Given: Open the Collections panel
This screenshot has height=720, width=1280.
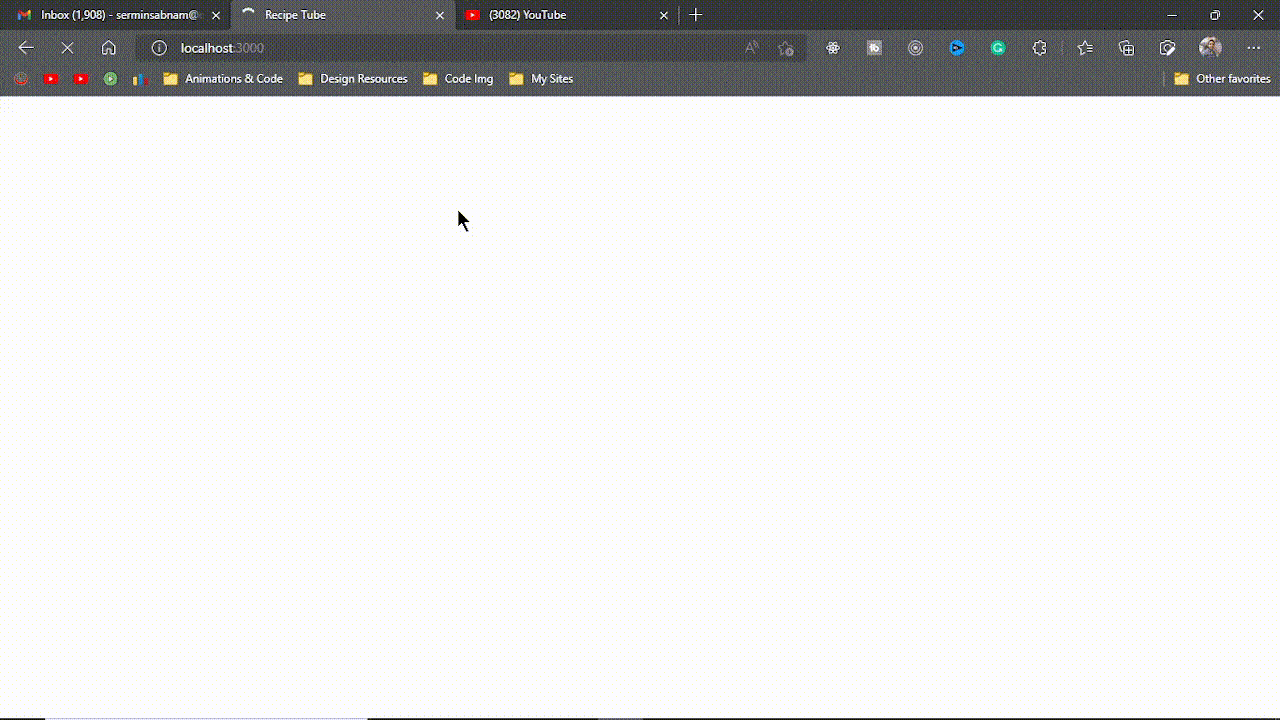Looking at the screenshot, I should point(1127,48).
